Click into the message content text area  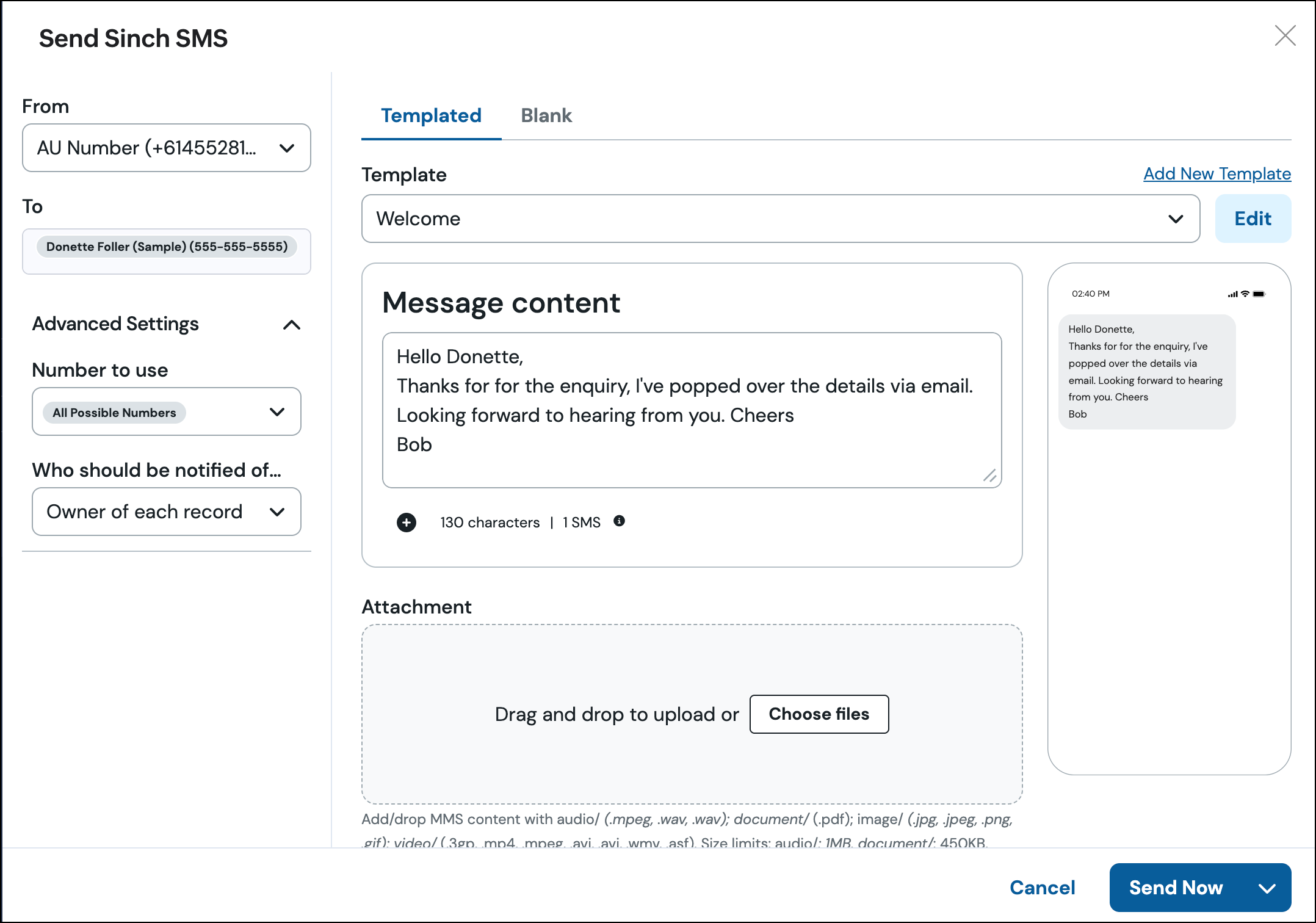pos(692,410)
